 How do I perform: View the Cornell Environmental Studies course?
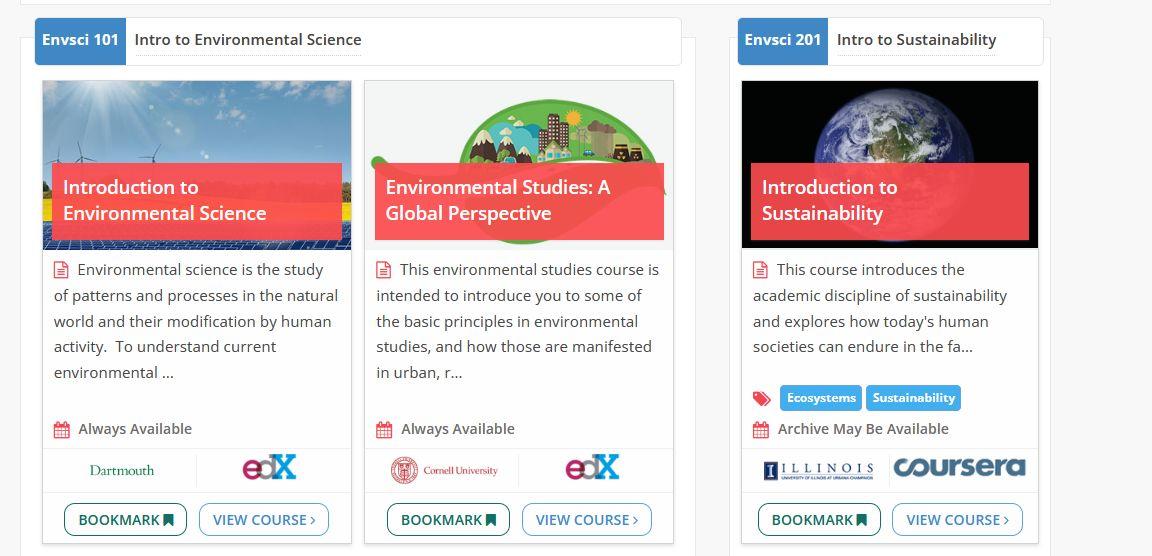coord(587,520)
